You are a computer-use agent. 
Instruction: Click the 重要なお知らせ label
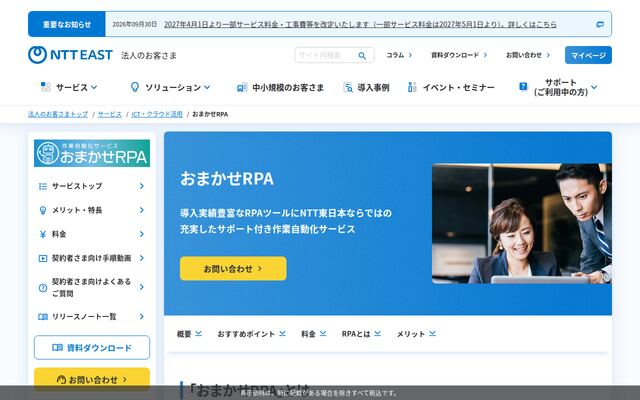click(x=67, y=24)
